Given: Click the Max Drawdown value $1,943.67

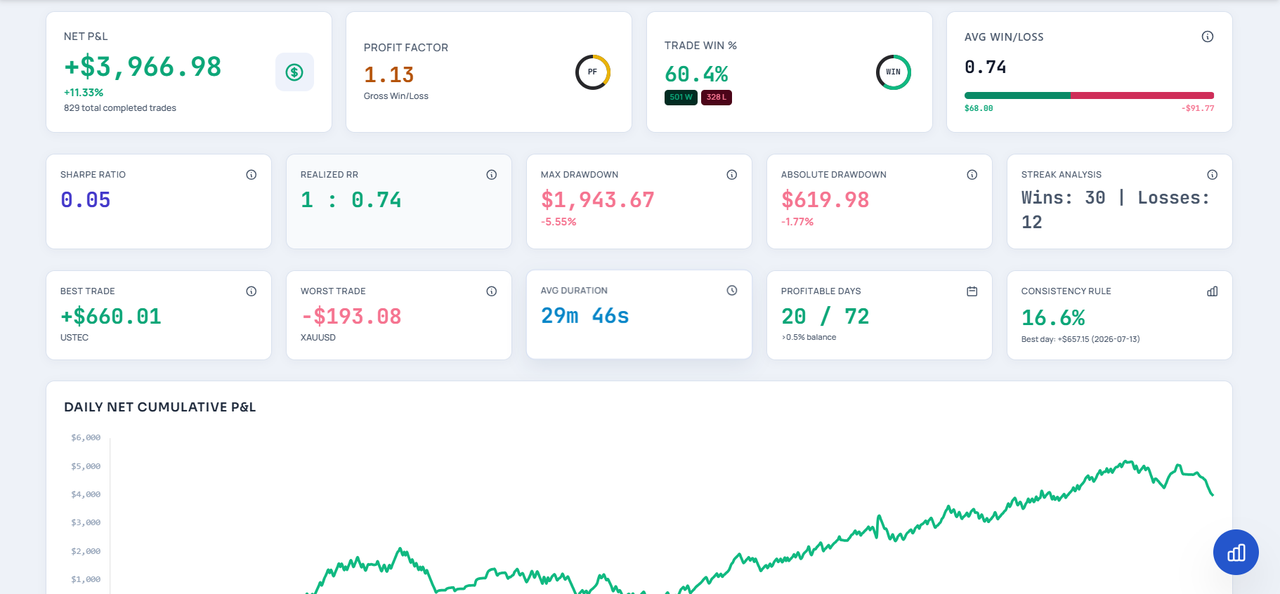Looking at the screenshot, I should [598, 200].
